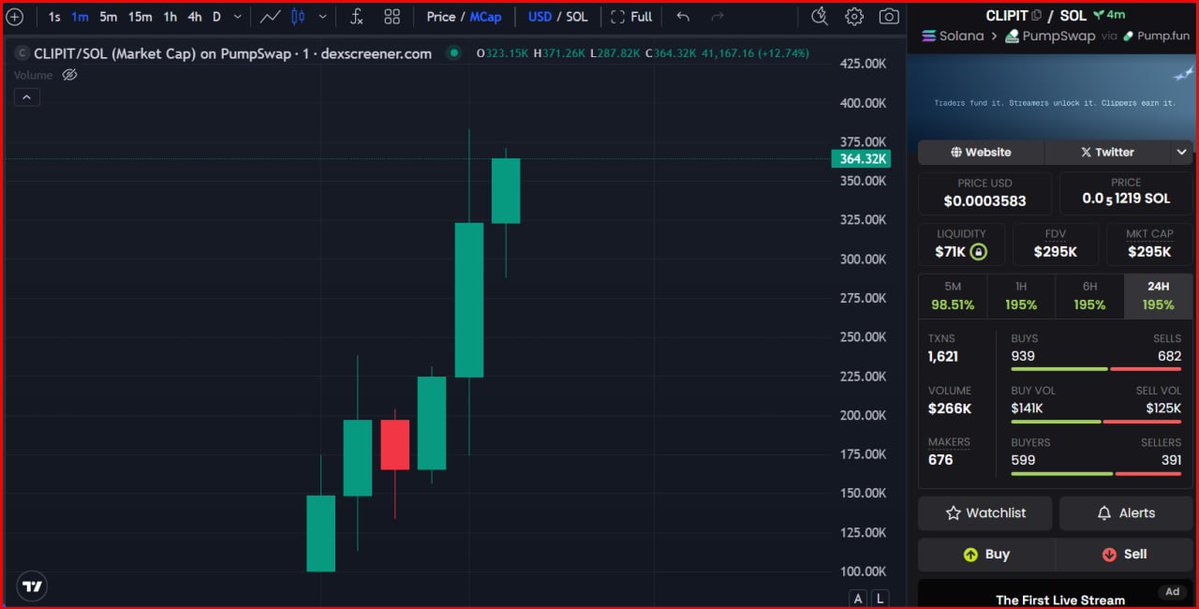Collapse the indicator legend with the chevron

27,97
